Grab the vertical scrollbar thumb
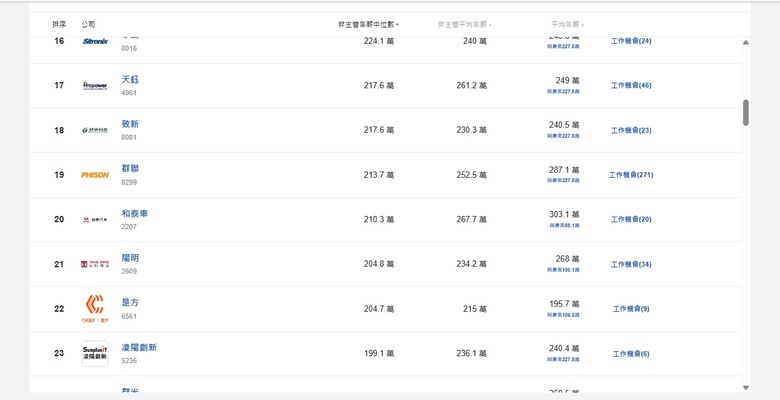The width and height of the screenshot is (780, 400). (746, 112)
